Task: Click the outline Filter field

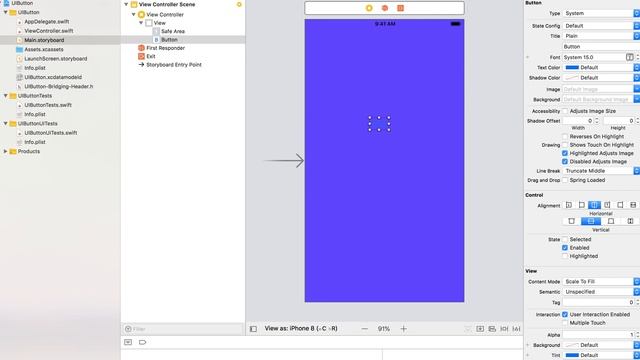Action: tap(182, 329)
